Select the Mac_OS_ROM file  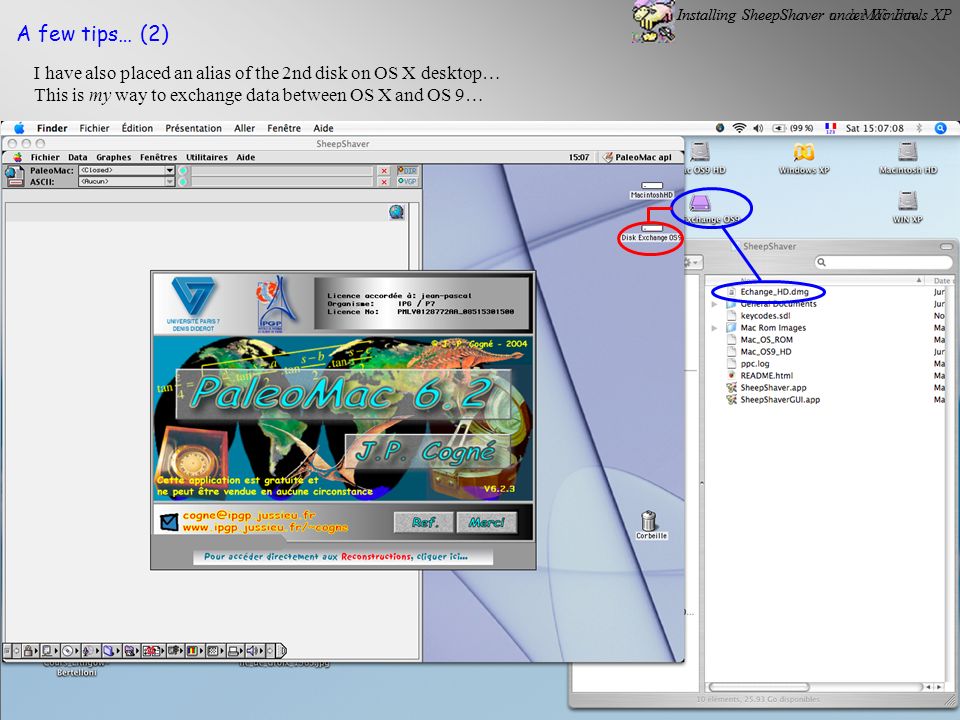coord(767,340)
